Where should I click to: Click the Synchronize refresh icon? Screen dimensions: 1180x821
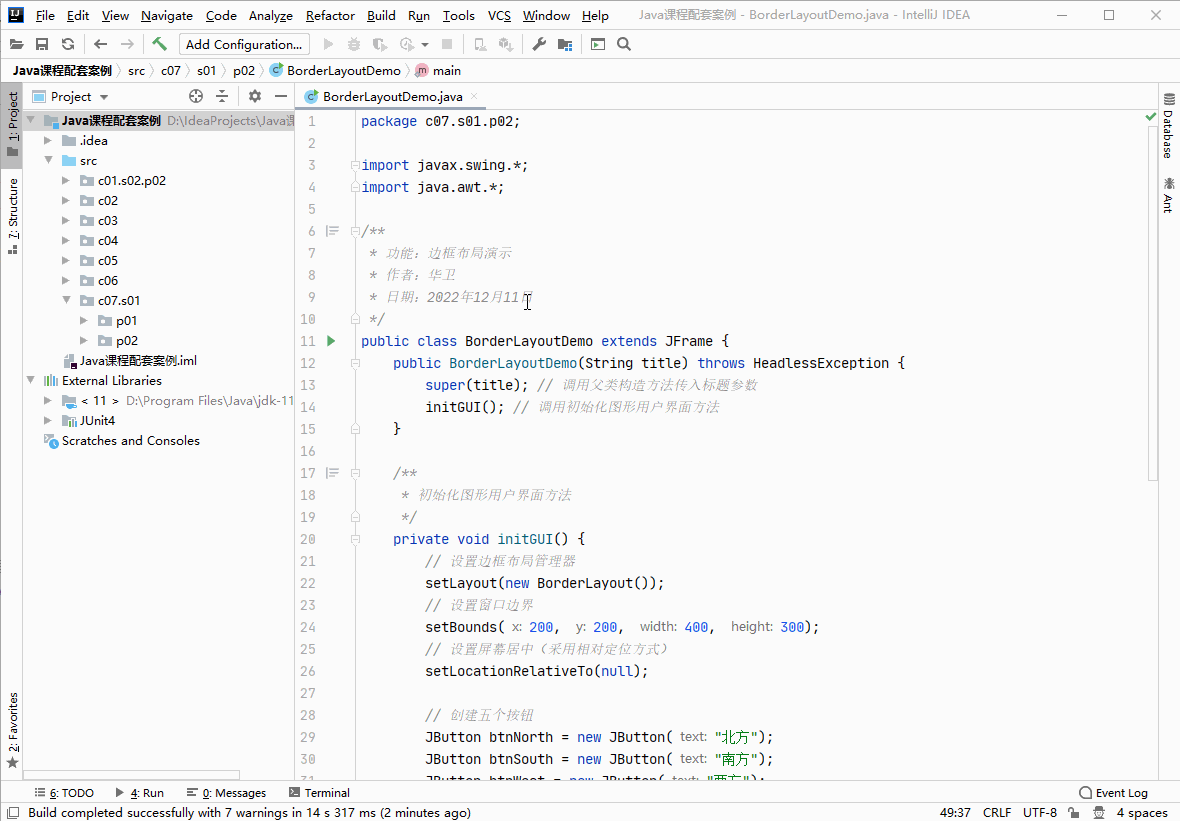pos(68,44)
